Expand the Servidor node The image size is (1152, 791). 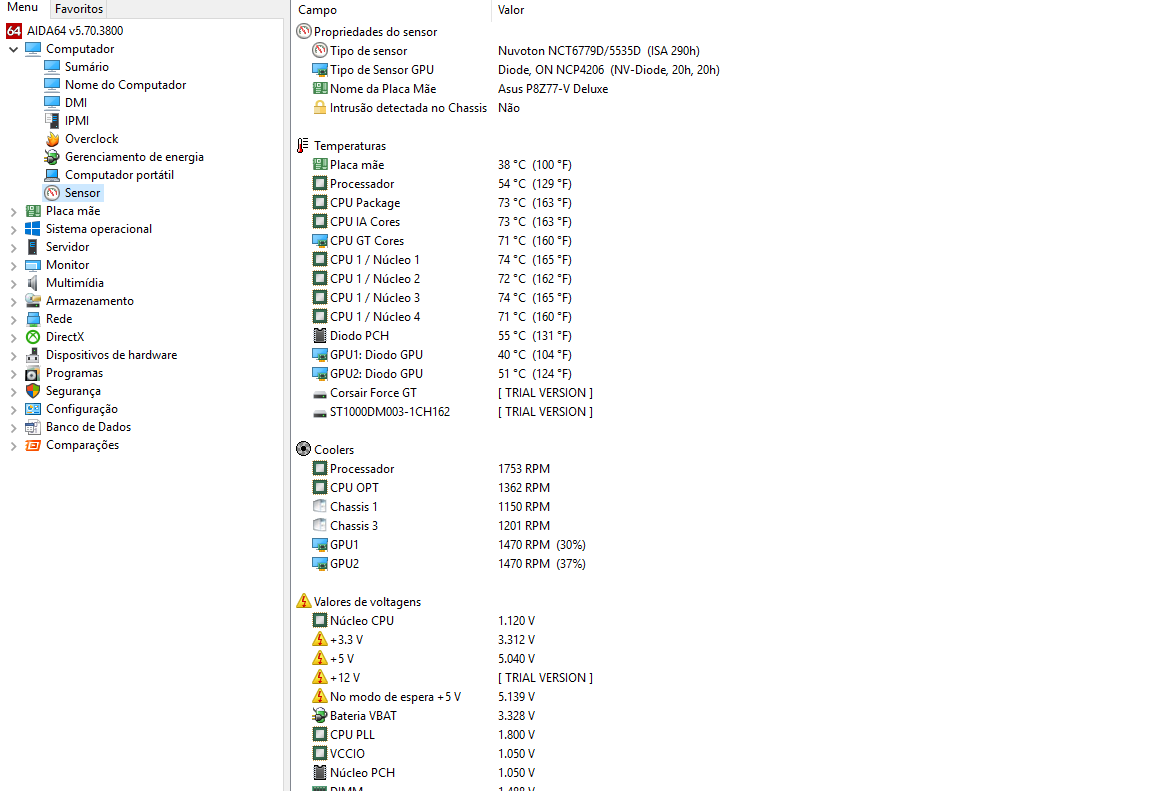point(13,248)
